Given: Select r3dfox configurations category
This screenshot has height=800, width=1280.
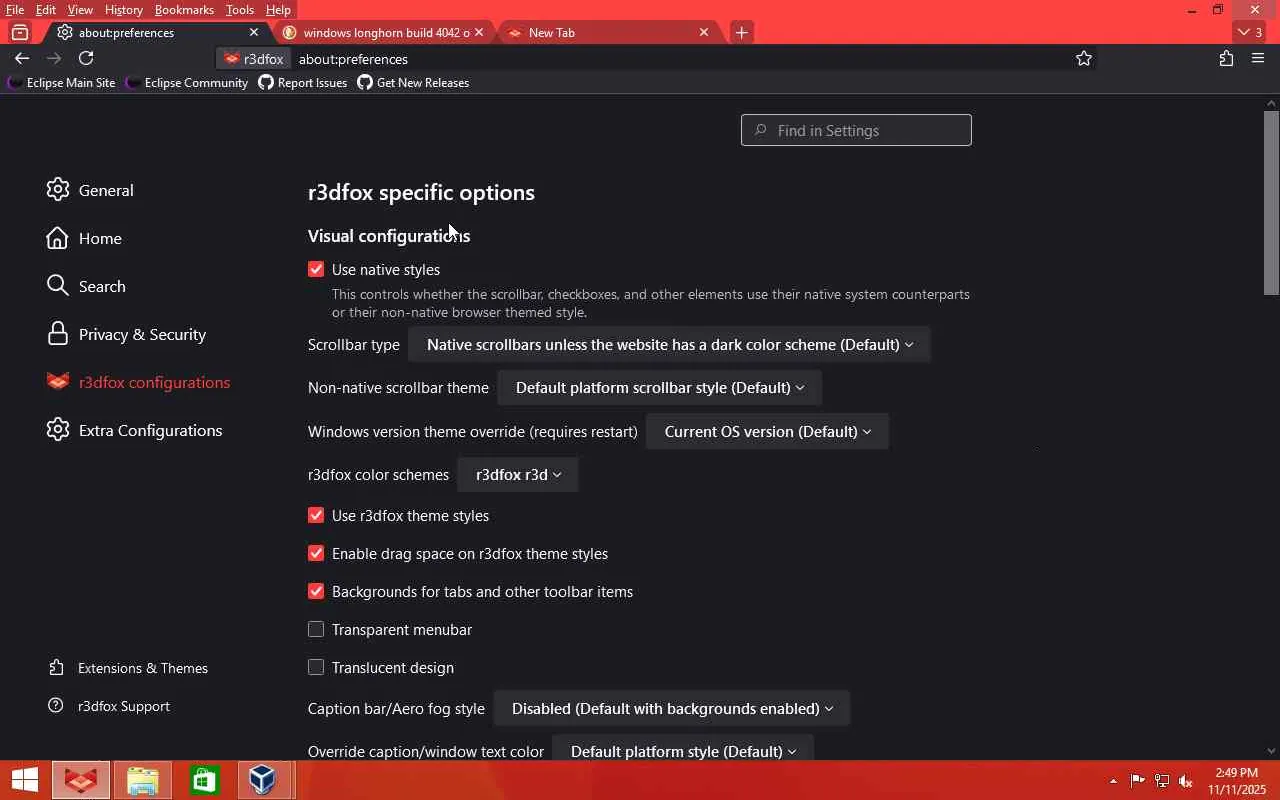Looking at the screenshot, I should [138, 383].
